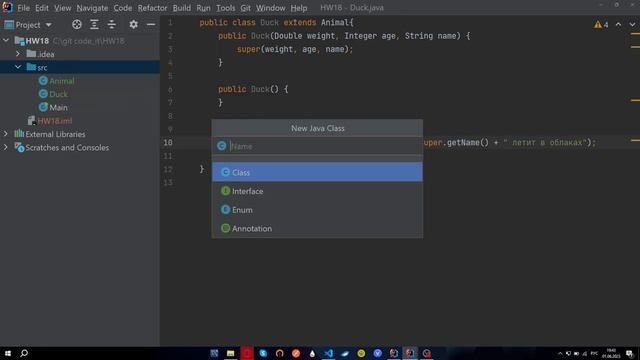Click the Windows Start button

[x=8, y=353]
